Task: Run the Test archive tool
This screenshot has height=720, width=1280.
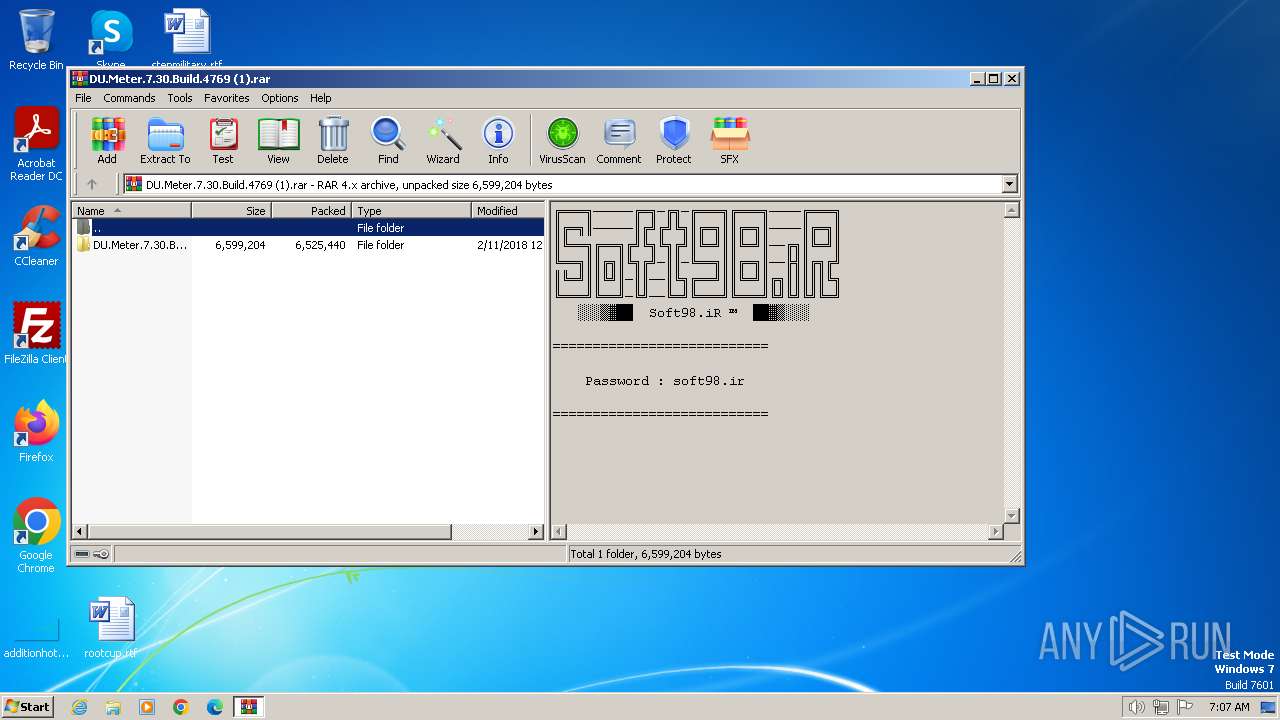Action: pos(223,140)
